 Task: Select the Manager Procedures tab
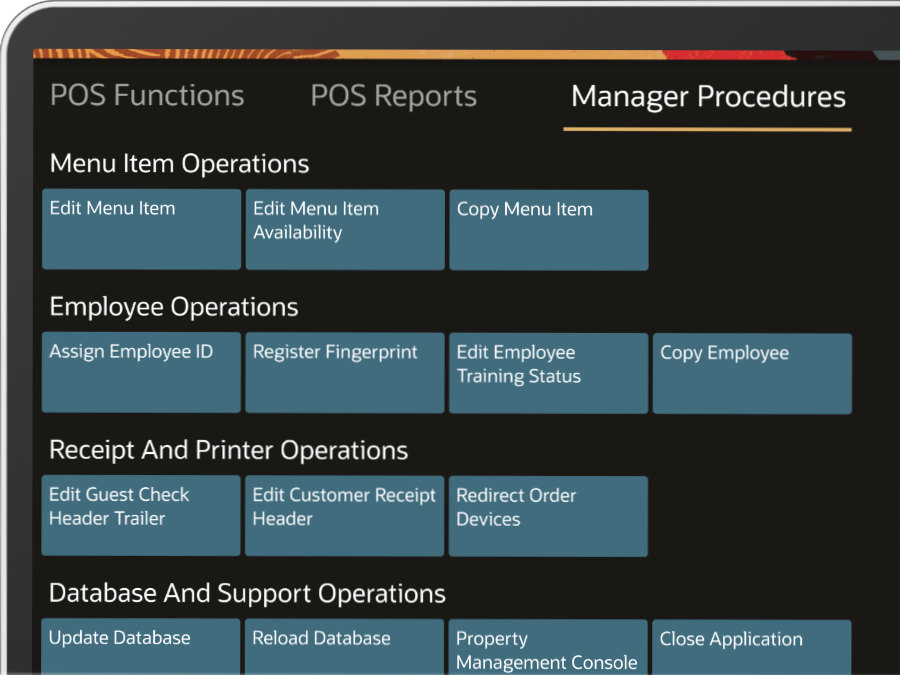tap(708, 96)
